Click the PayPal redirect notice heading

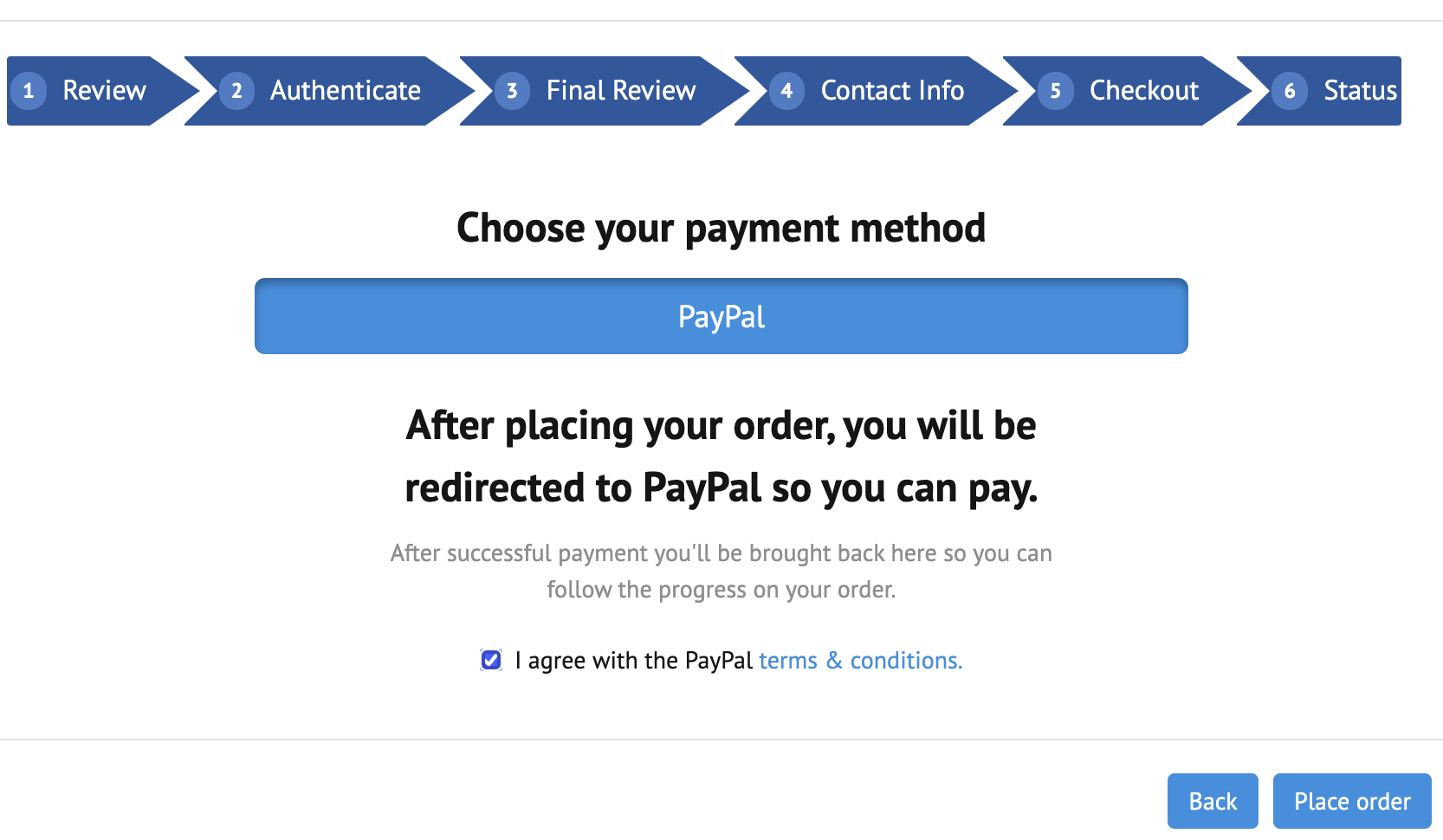coord(721,456)
